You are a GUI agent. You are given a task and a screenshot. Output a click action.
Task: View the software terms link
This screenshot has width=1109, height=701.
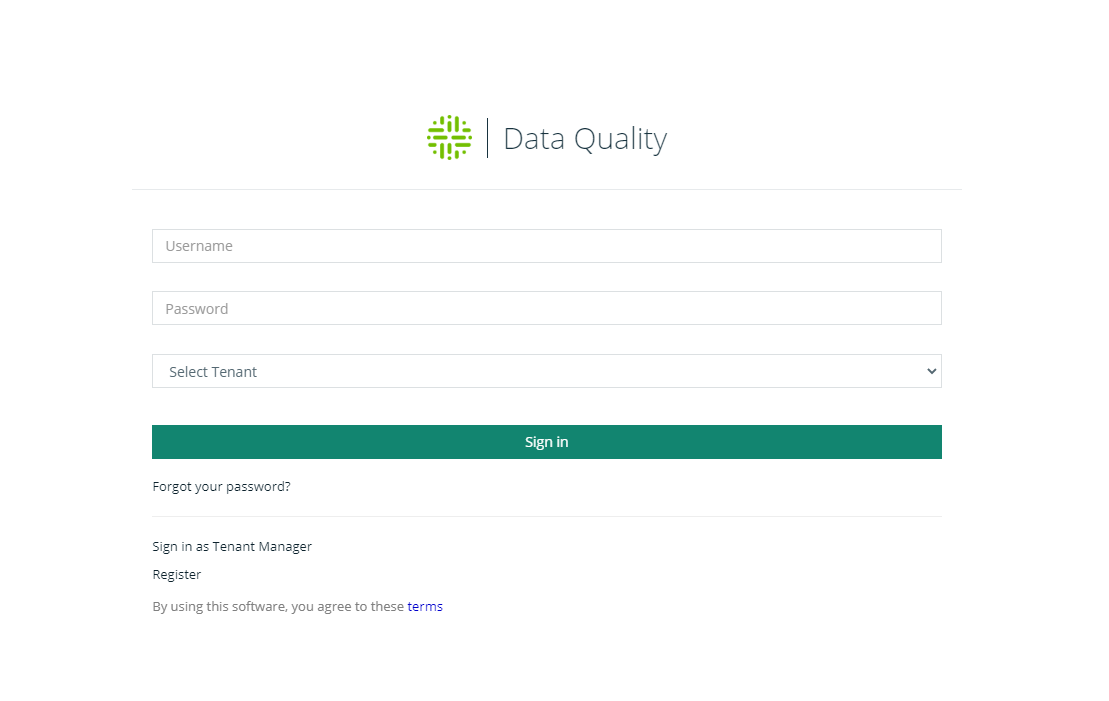[x=425, y=606]
